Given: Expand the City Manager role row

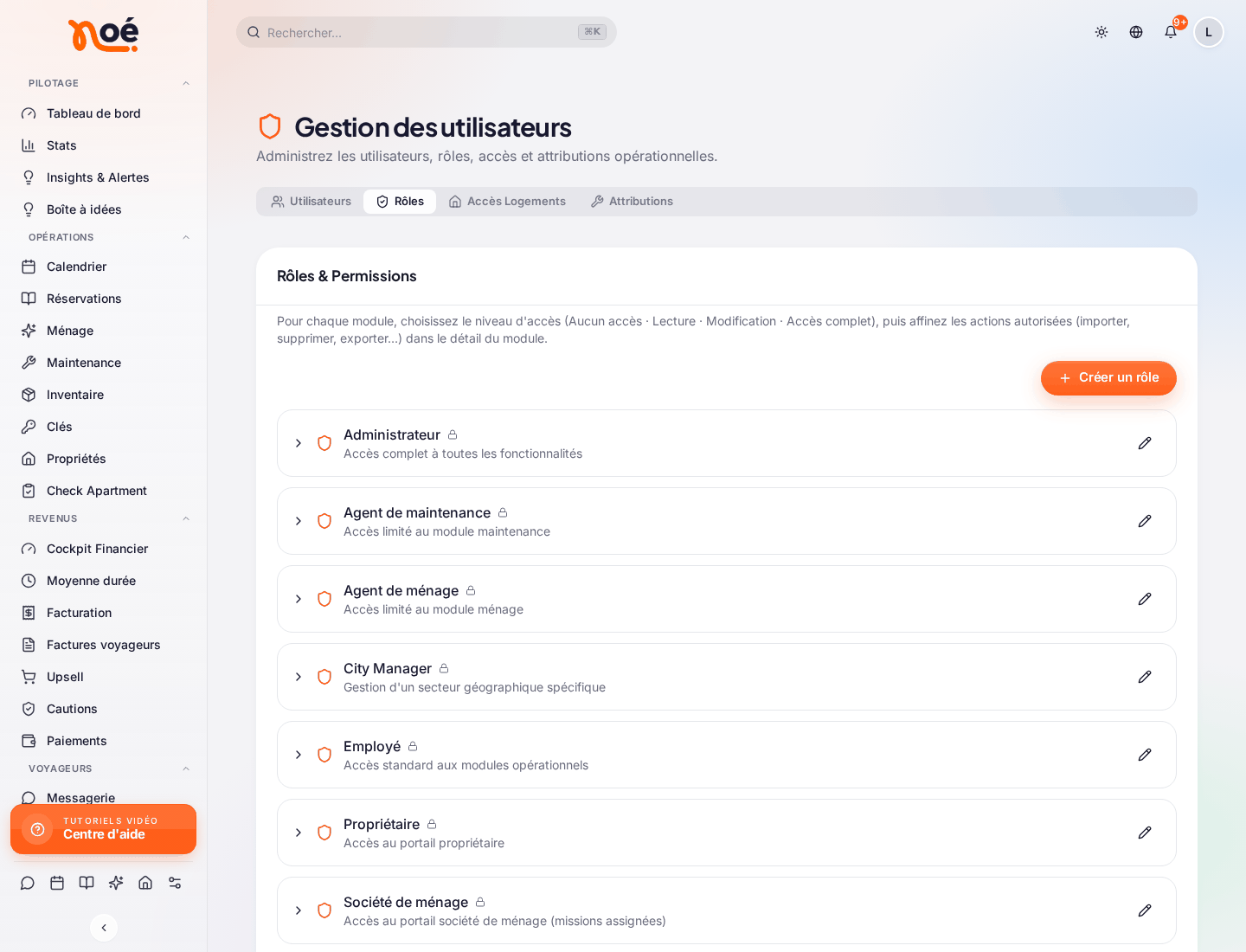Looking at the screenshot, I should click(x=299, y=677).
